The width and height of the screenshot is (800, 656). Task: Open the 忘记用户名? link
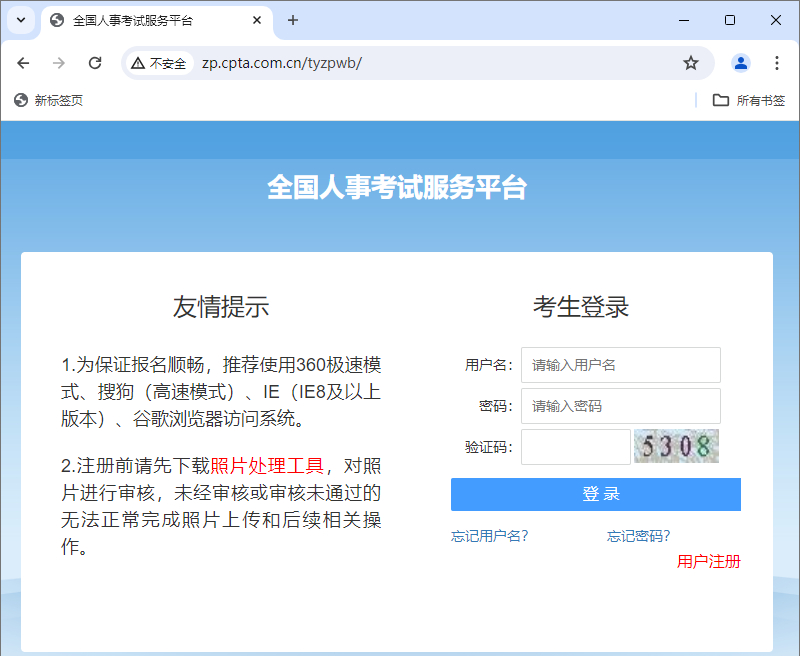pyautogui.click(x=489, y=536)
